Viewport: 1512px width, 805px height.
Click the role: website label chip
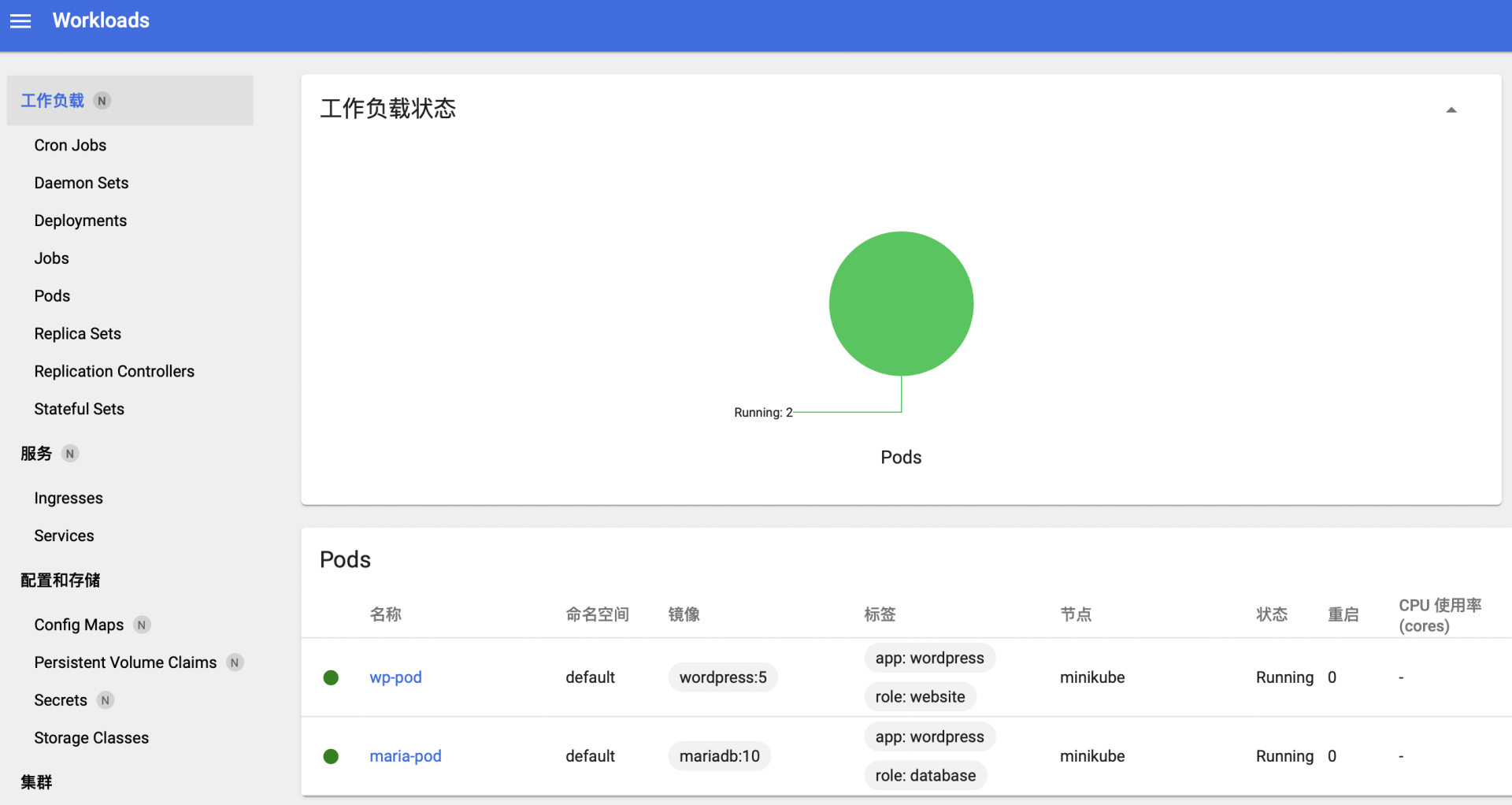click(920, 696)
